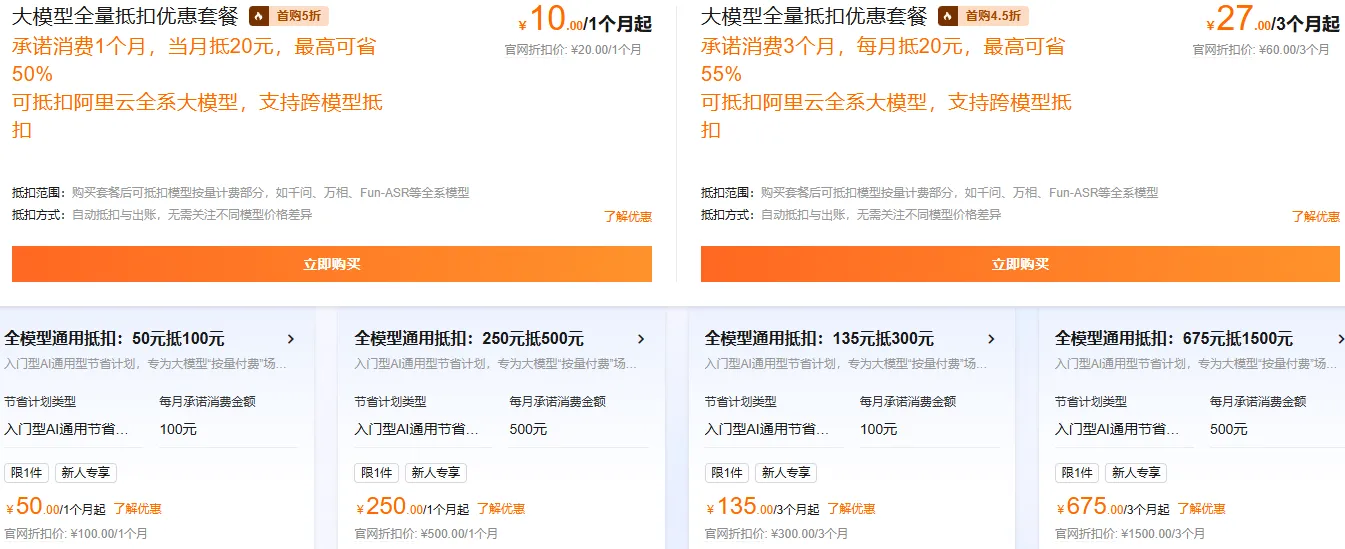Open 了解优惠 beside the ¥675.00 price
Screen dimensions: 1345x549
point(1201,509)
